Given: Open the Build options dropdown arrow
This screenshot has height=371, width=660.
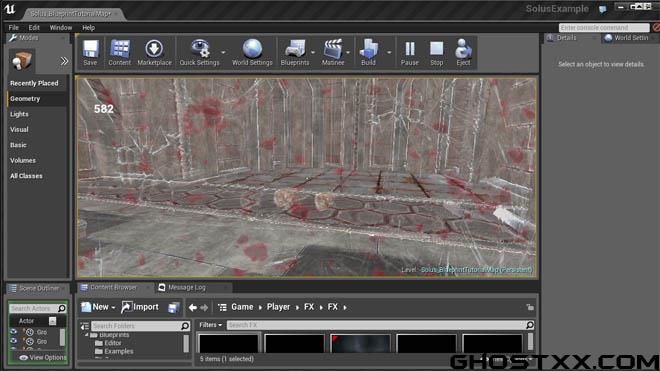Looking at the screenshot, I should click(389, 53).
